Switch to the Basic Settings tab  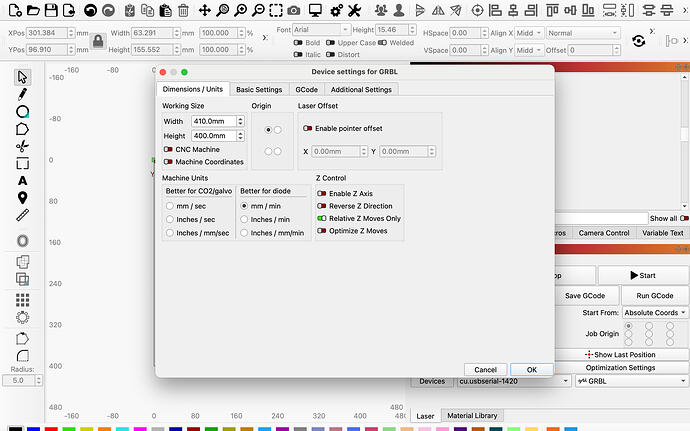tap(259, 90)
